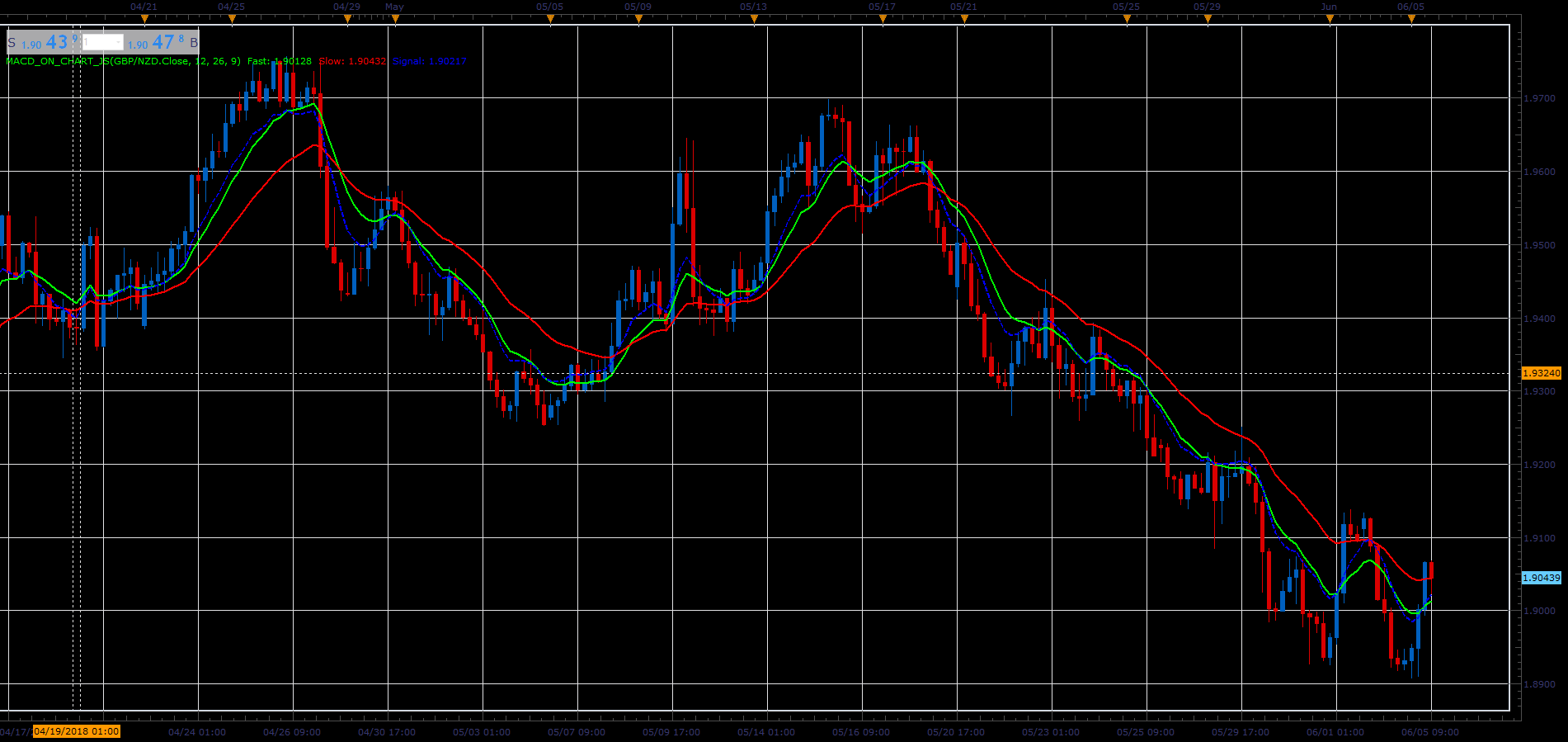This screenshot has height=742, width=1568.
Task: Select the 05/09 orange timeline marker
Action: [638, 18]
